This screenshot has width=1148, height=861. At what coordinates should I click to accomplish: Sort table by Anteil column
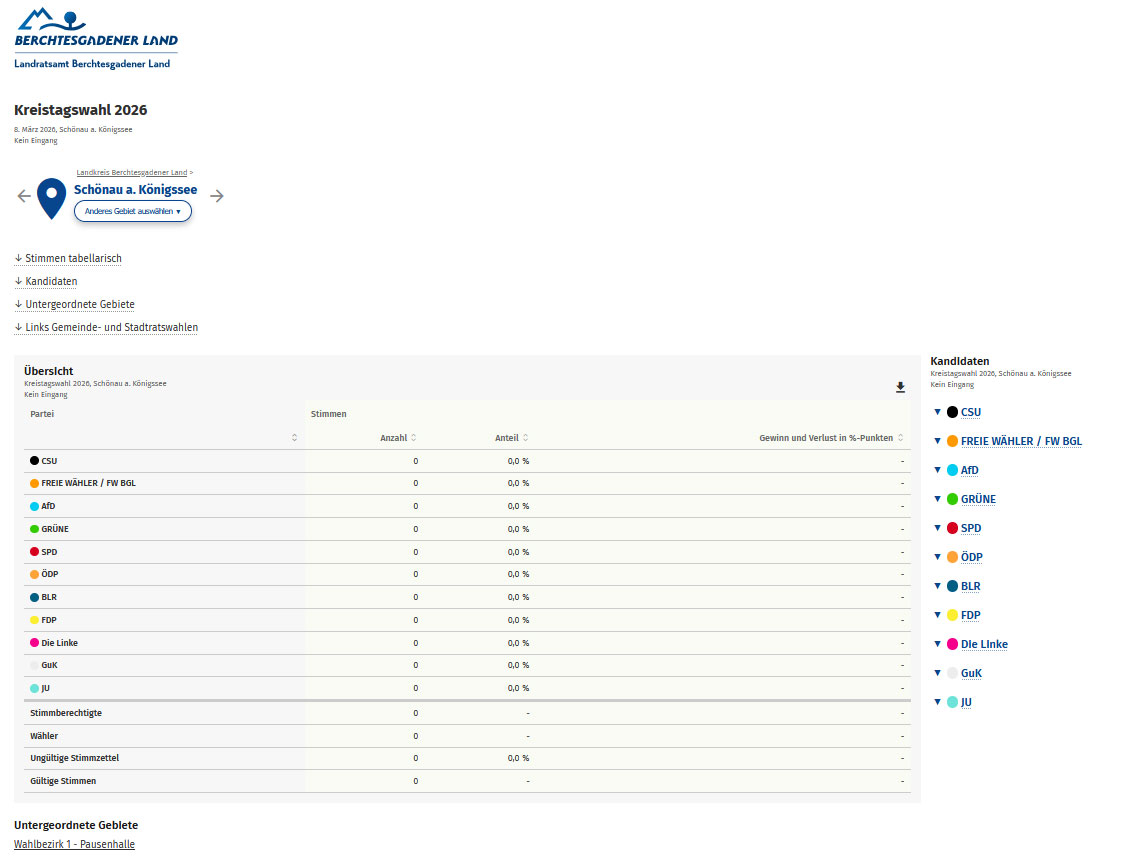(525, 438)
